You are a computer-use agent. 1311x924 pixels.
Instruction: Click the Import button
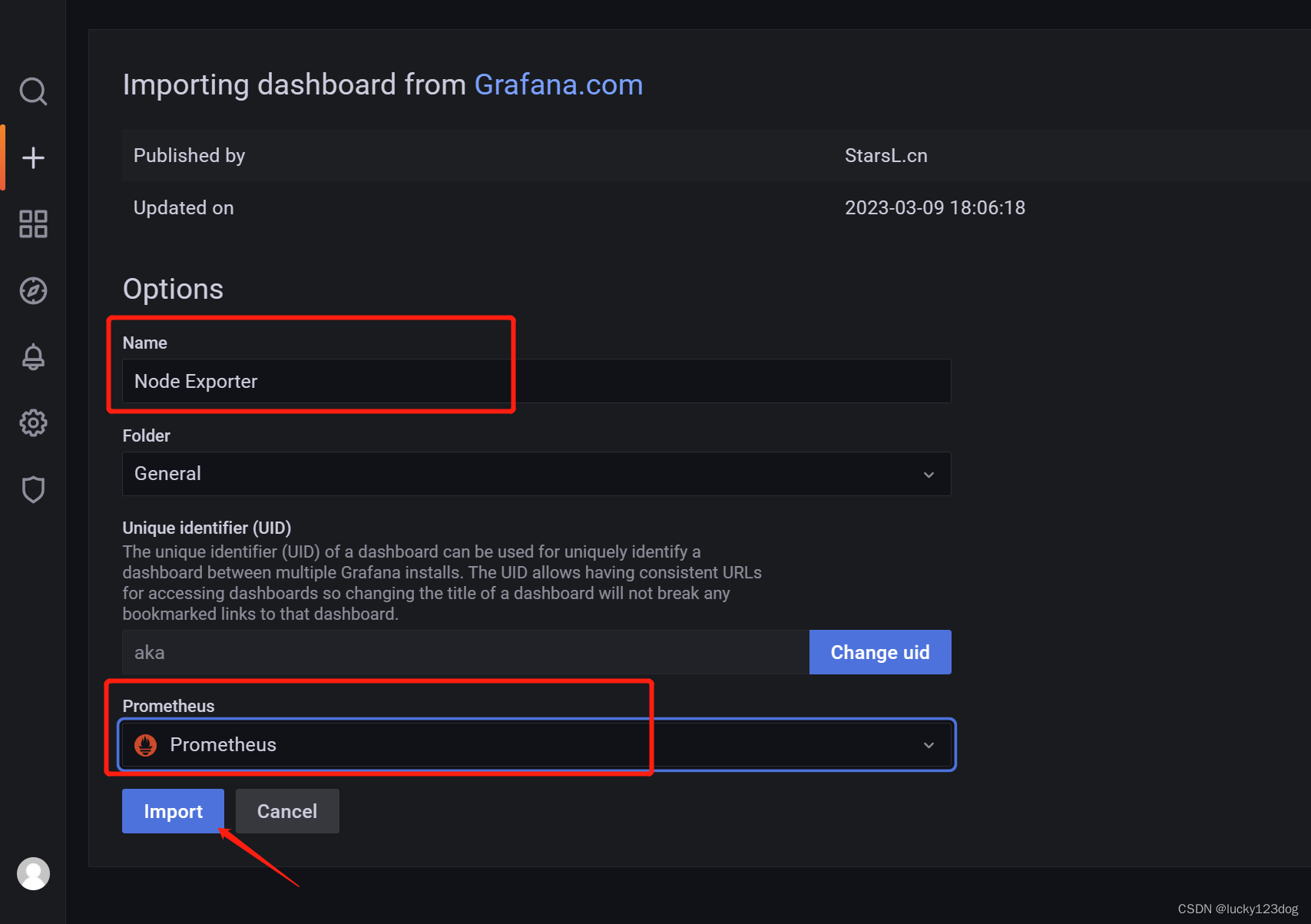click(x=173, y=811)
